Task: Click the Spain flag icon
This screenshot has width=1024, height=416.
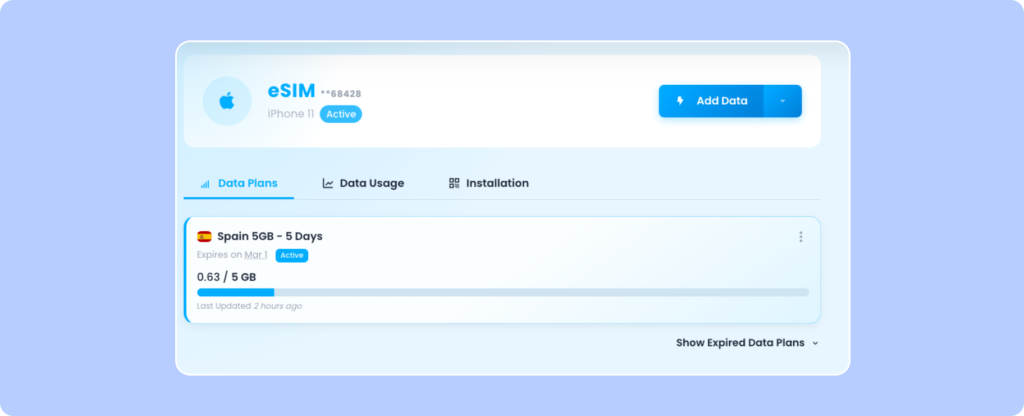Action: coord(204,237)
